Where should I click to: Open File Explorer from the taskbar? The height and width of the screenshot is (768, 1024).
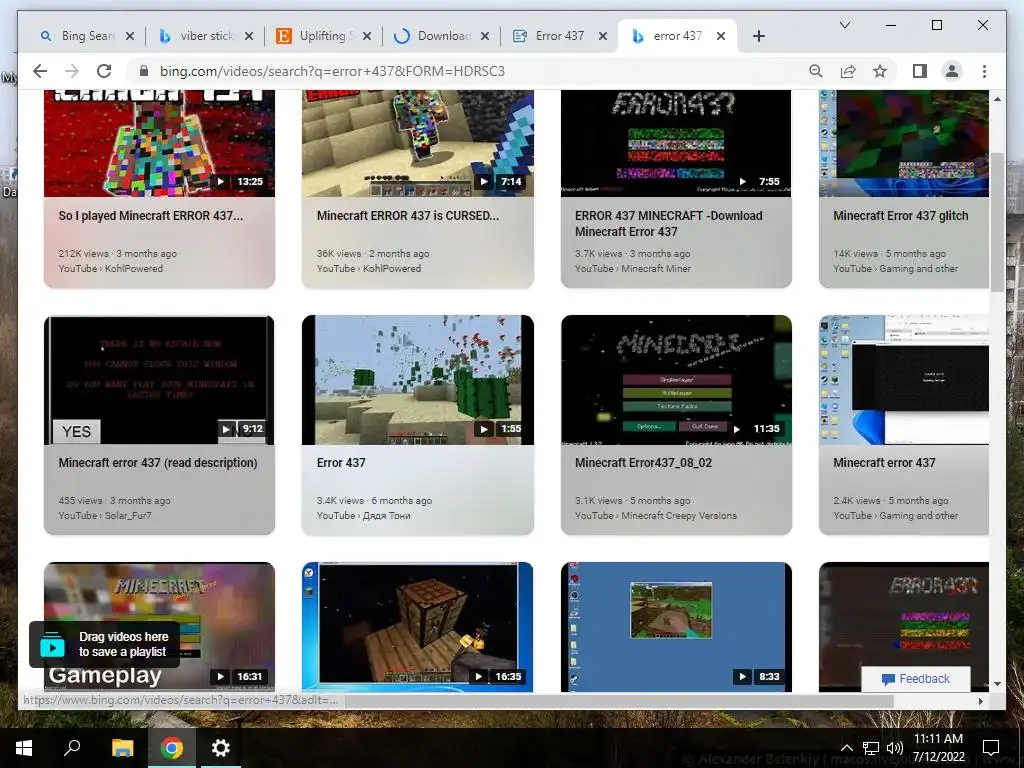pos(122,748)
